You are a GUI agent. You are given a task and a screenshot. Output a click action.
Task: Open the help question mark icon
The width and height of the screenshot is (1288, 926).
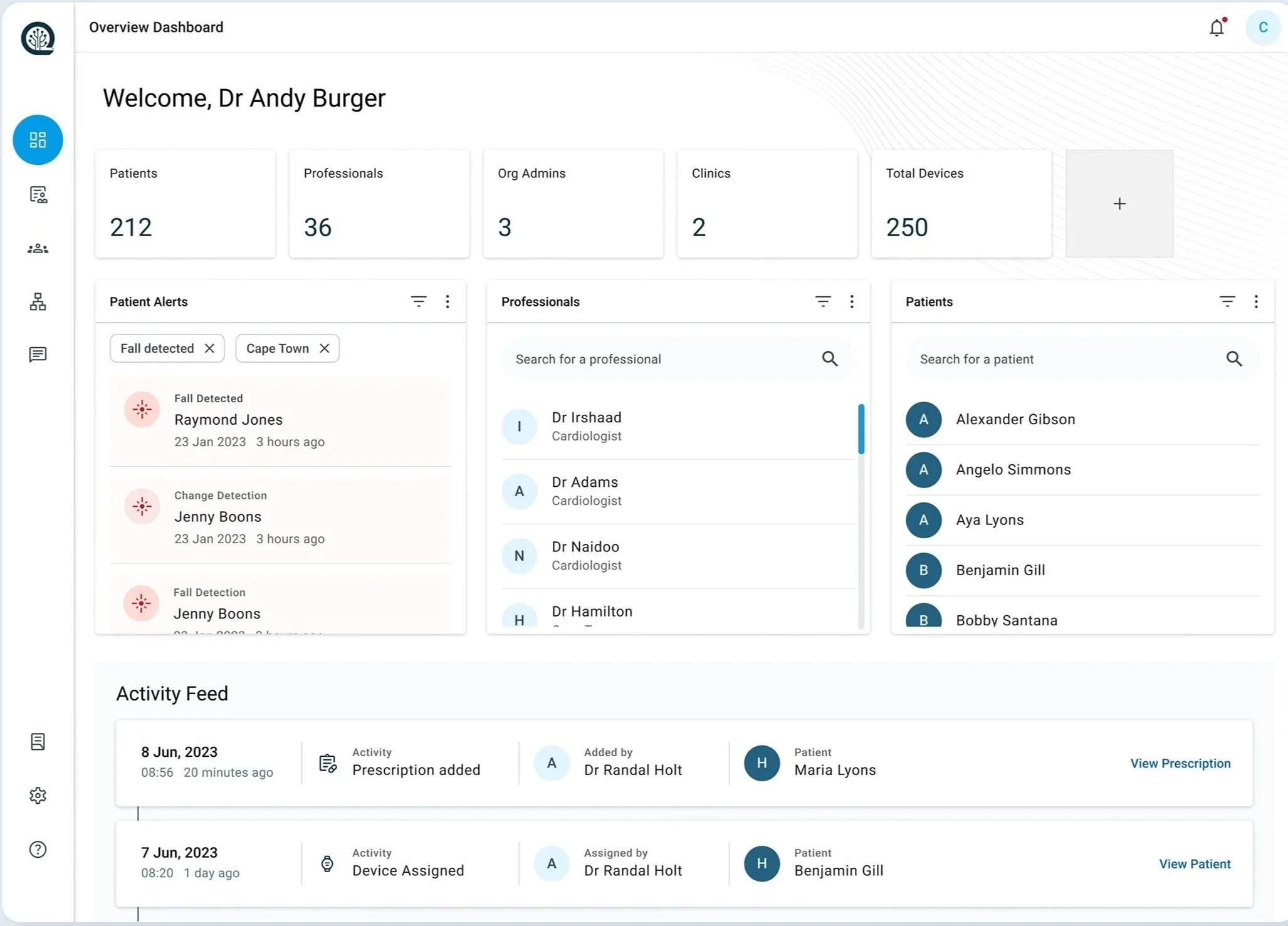coord(38,850)
